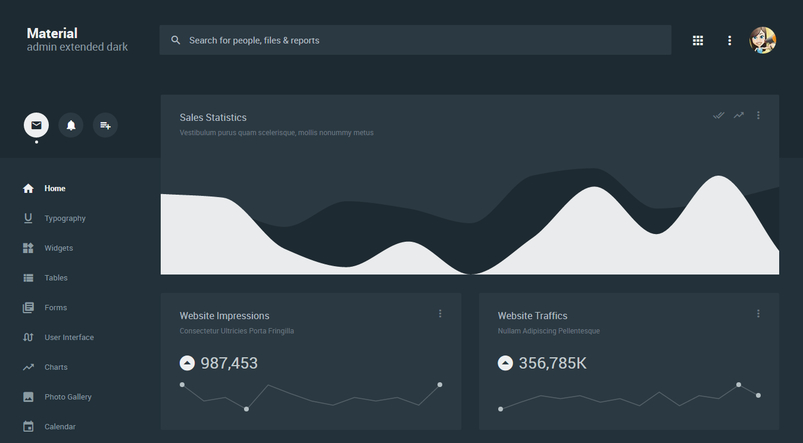The height and width of the screenshot is (443, 803).
Task: Open Website Impressions card options menu
Action: click(x=440, y=313)
